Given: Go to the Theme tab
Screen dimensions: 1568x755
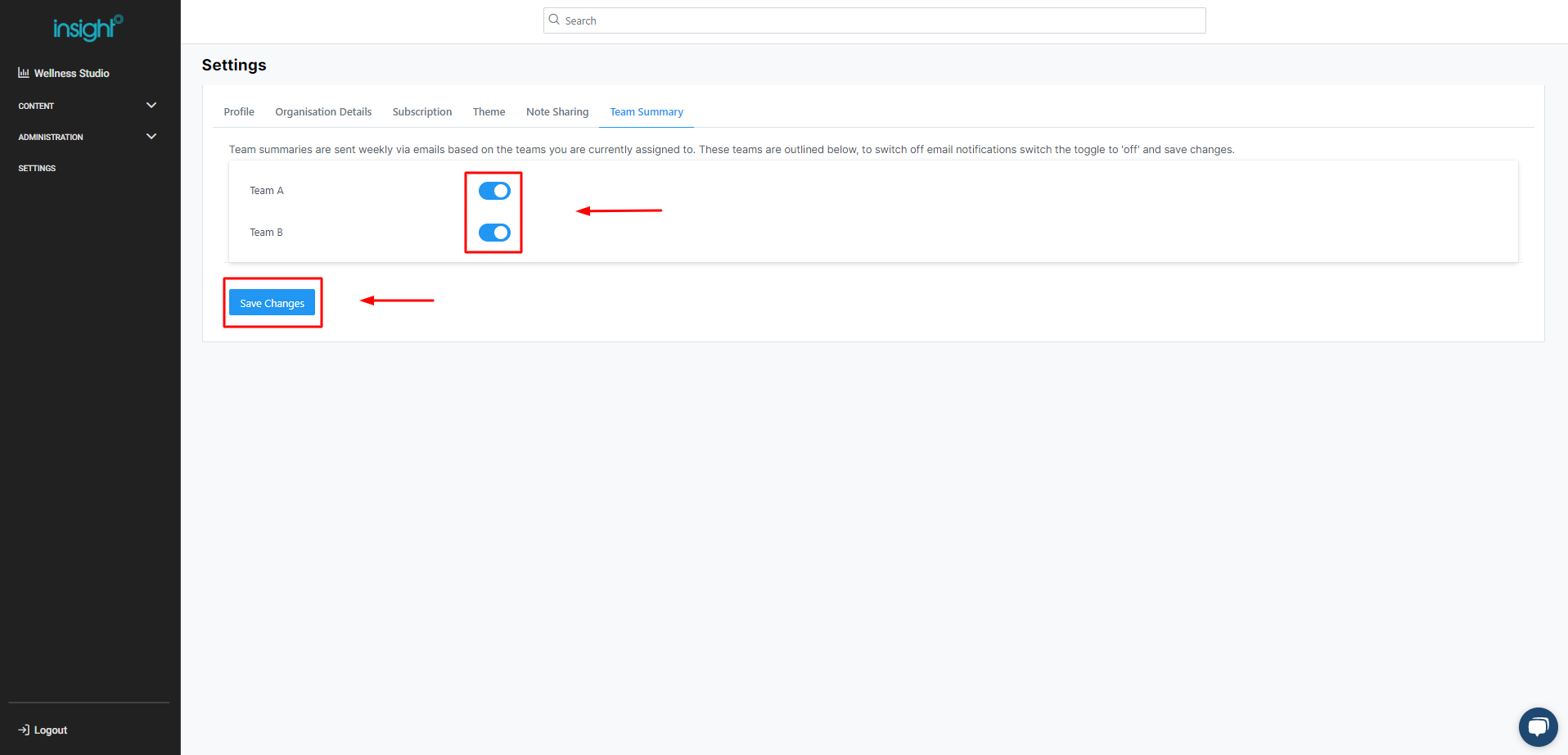Looking at the screenshot, I should pos(489,112).
